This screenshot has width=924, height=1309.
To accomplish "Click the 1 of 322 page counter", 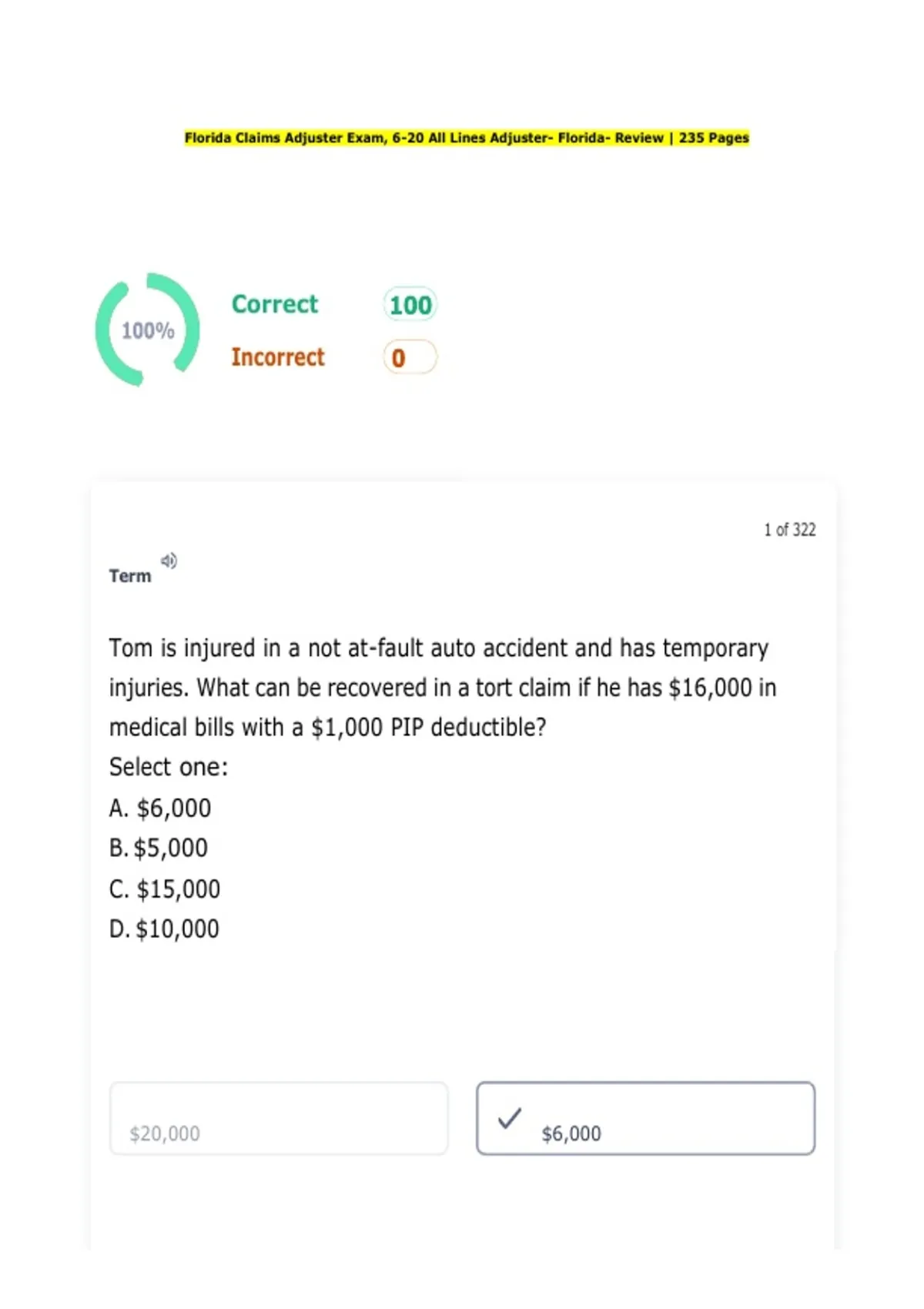I will (789, 530).
